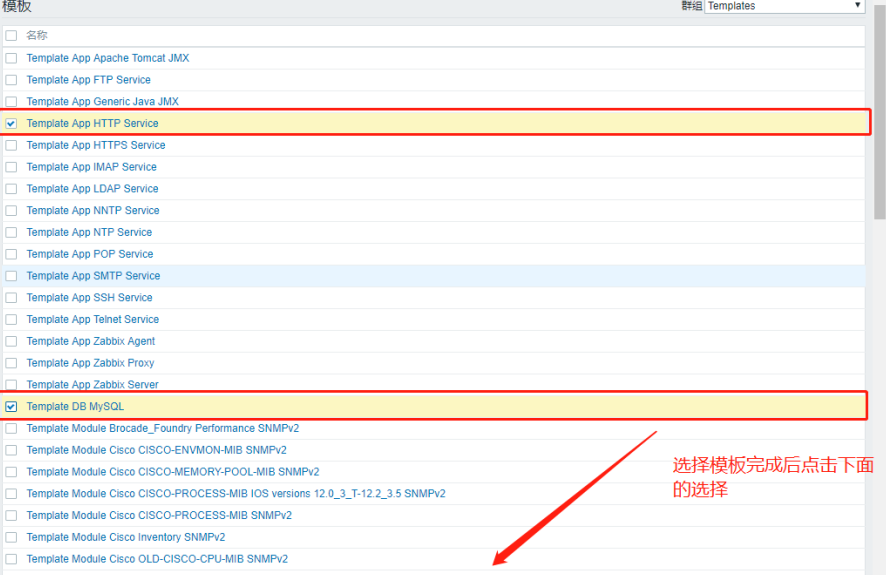Uncheck Template App HTTP Service checkbox
This screenshot has width=886, height=575.
(x=11, y=123)
